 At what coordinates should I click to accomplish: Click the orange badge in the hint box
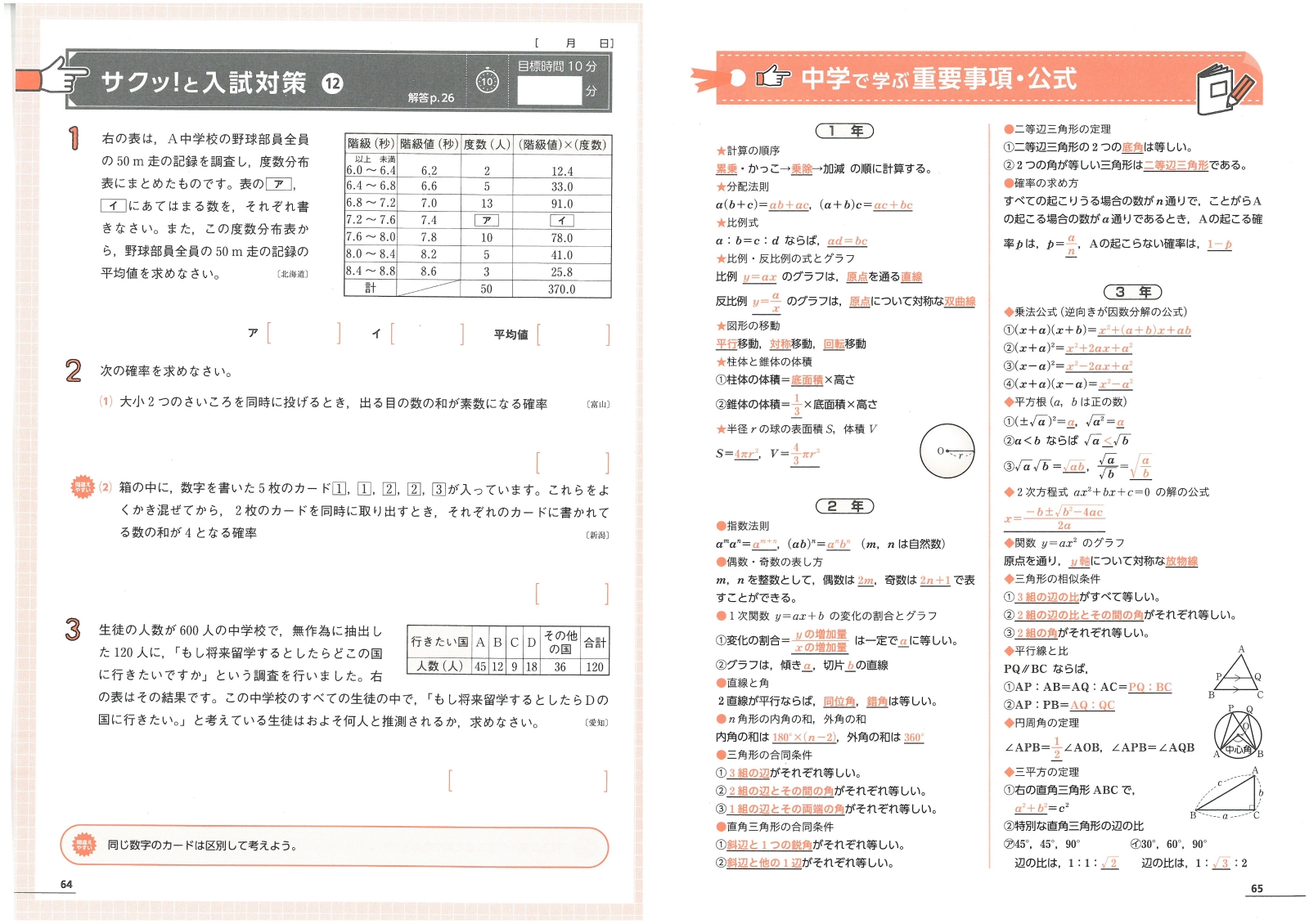(x=84, y=845)
